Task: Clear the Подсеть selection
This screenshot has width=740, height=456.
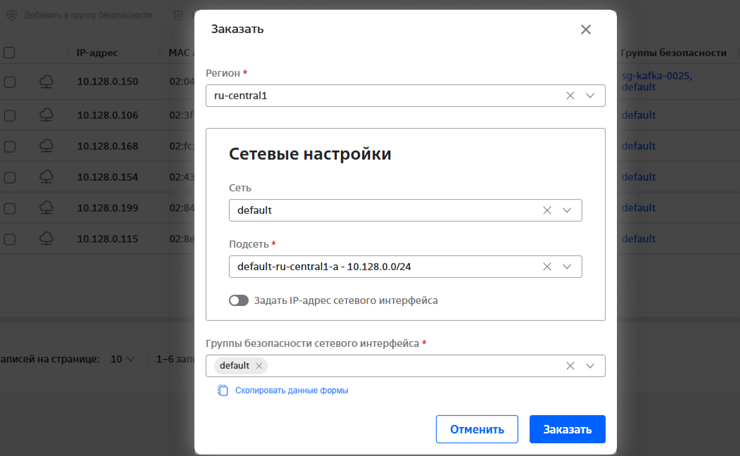Action: (547, 267)
